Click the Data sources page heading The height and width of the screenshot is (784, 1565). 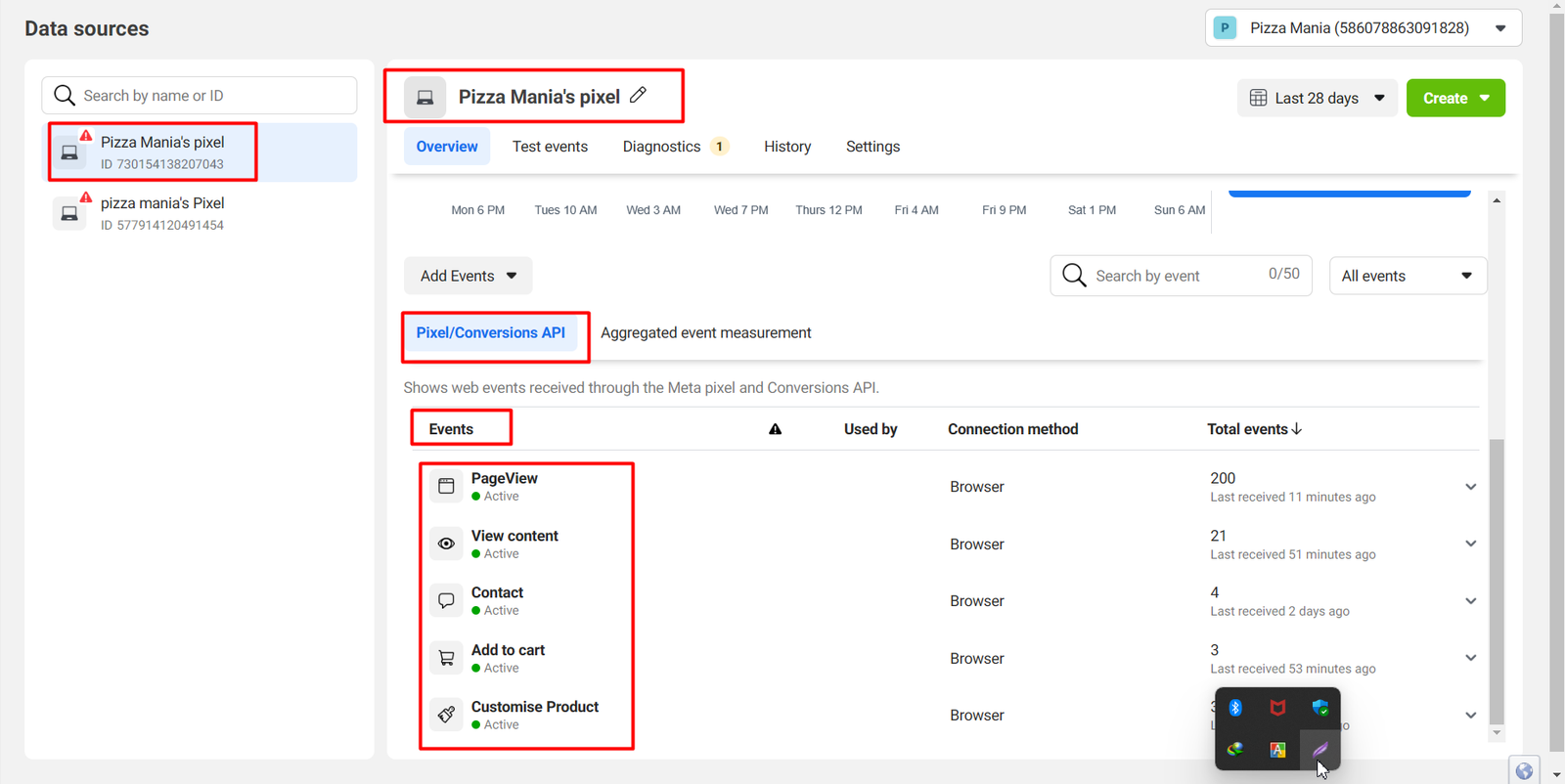[87, 28]
